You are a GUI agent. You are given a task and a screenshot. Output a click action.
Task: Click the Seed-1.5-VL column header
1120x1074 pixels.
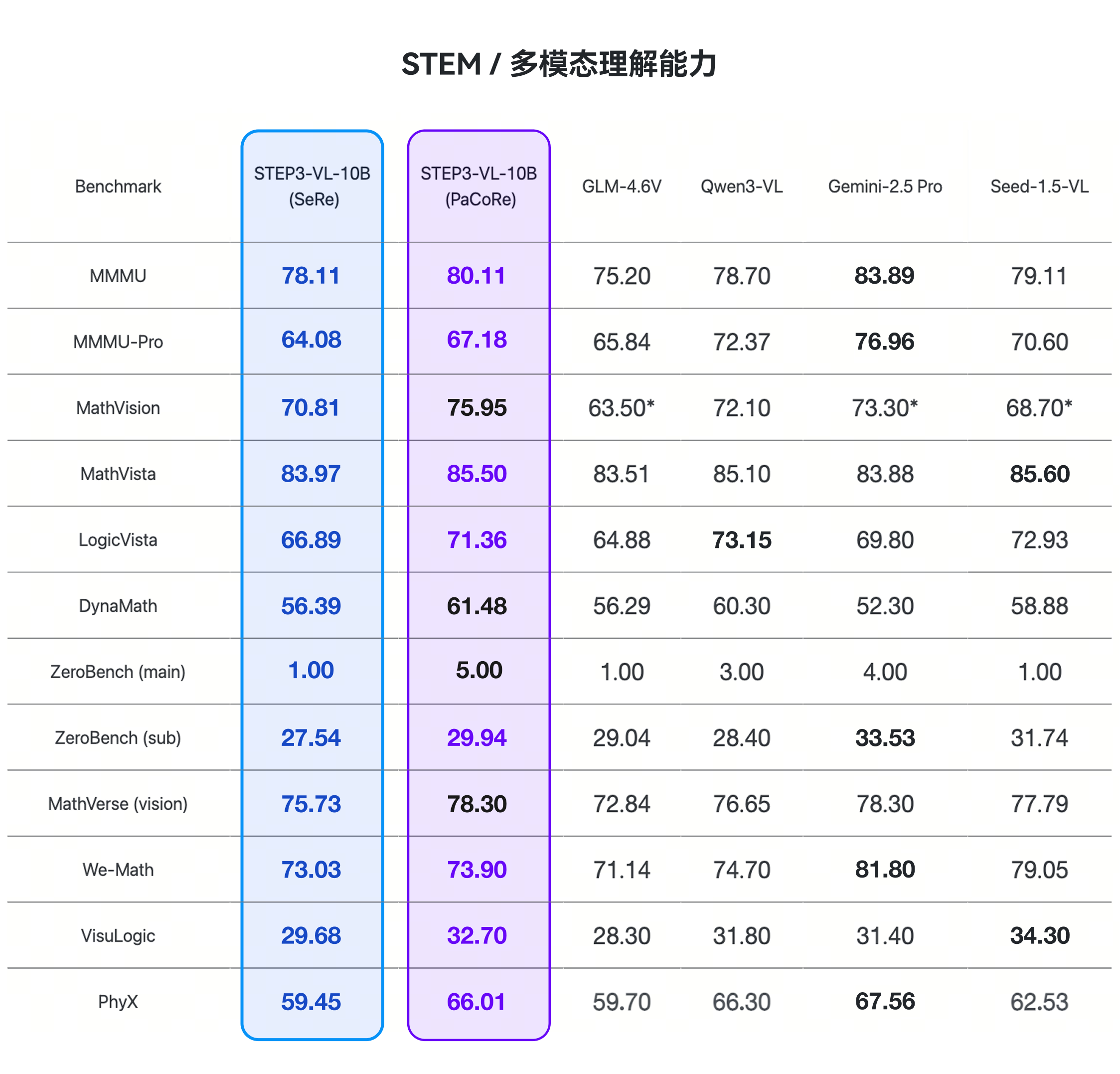(x=1039, y=186)
